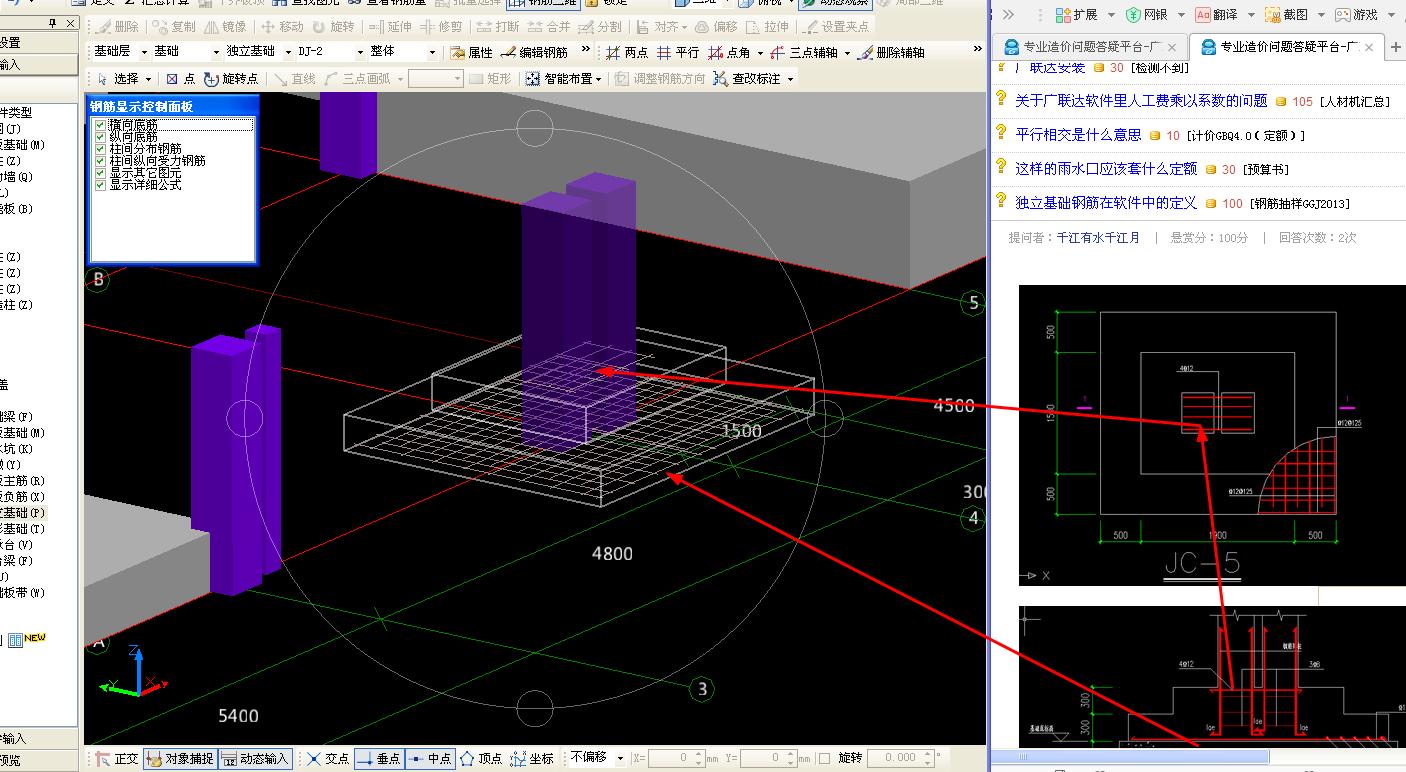Click the X coordinate input field
The image size is (1406, 772).
676,759
